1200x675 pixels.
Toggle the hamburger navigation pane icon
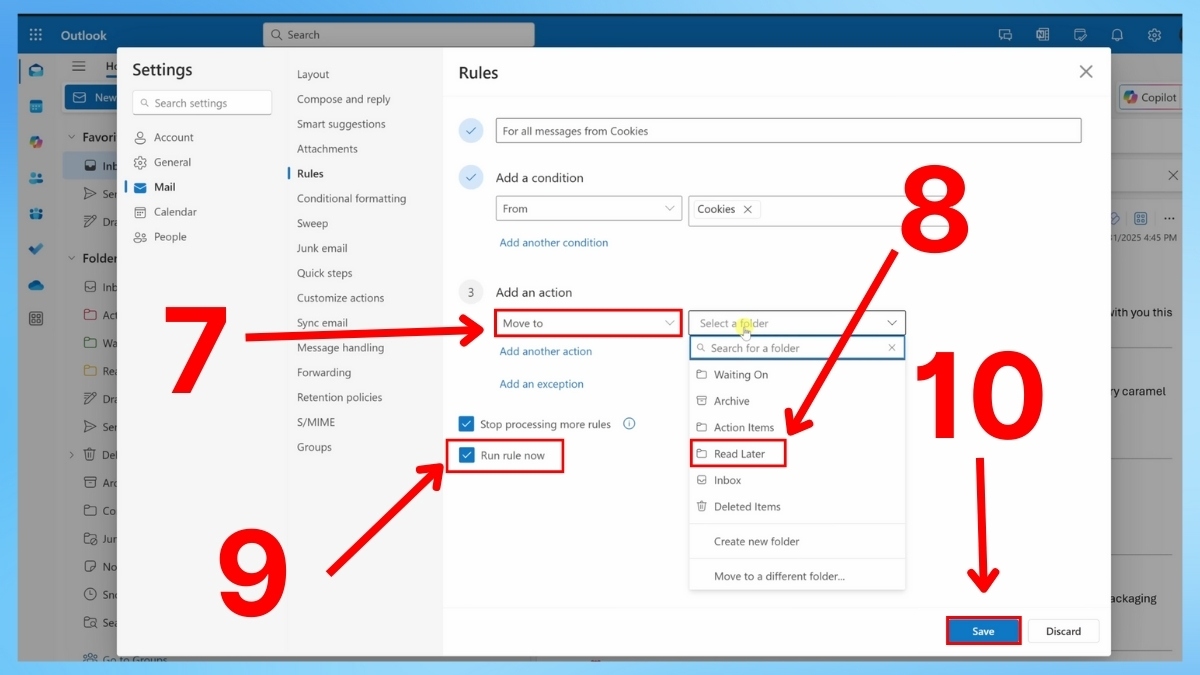(x=79, y=67)
